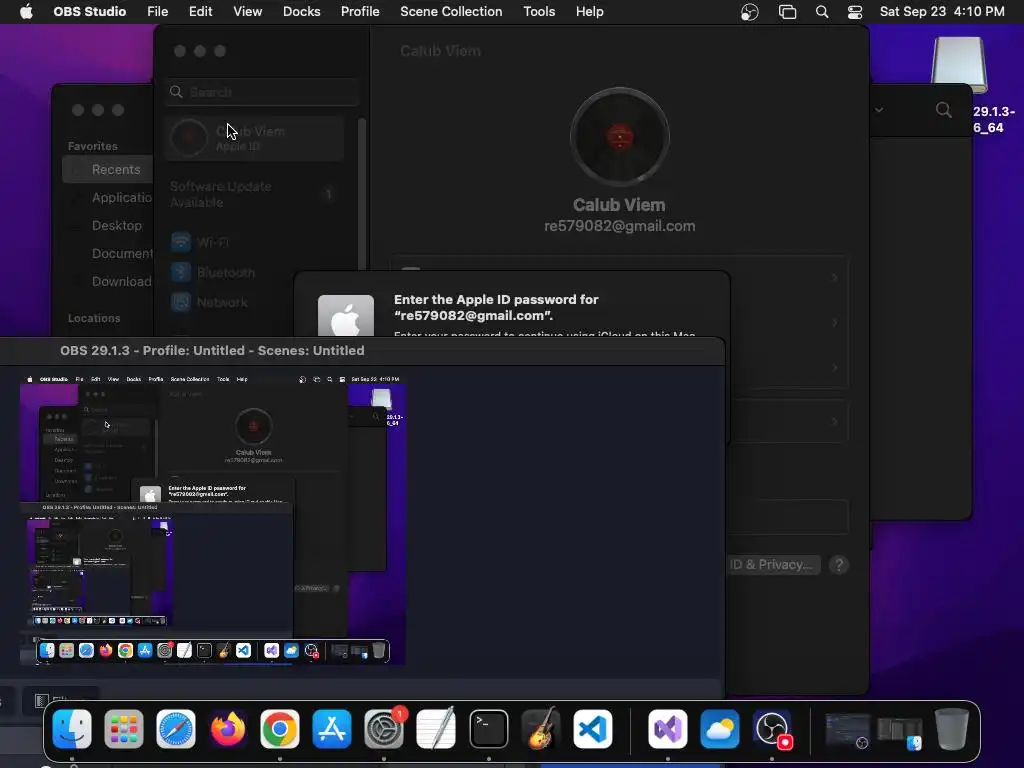The height and width of the screenshot is (768, 1024).
Task: Open the Profile menu
Action: [x=360, y=12]
